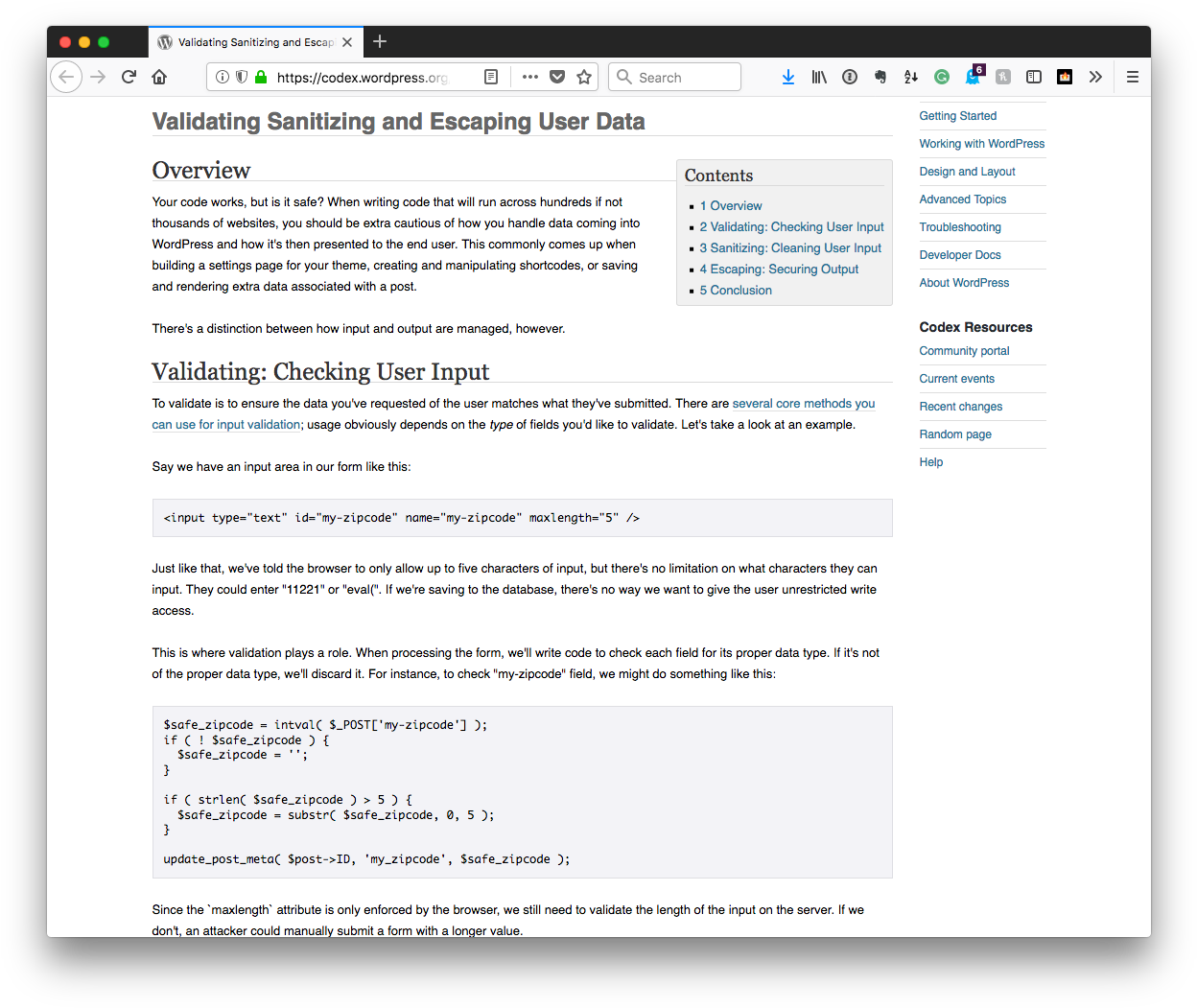
Task: Toggle the site security shield icon
Action: pos(241,77)
